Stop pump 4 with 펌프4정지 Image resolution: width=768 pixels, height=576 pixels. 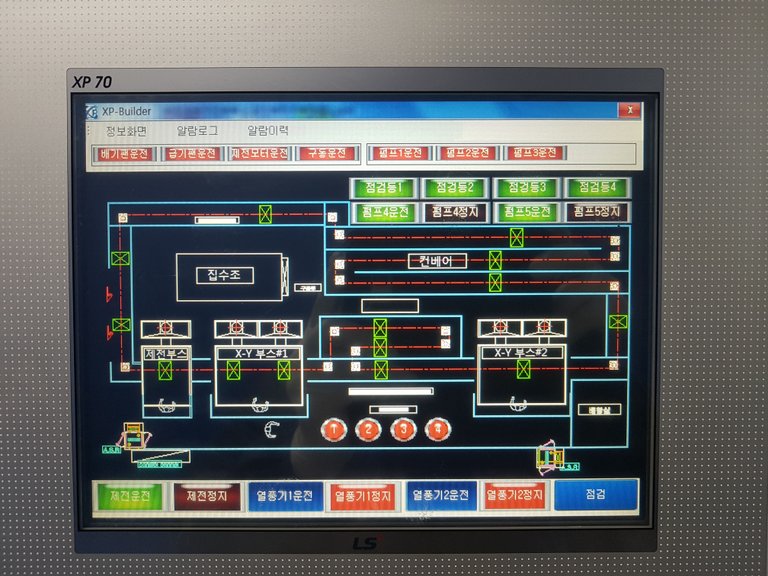(455, 213)
